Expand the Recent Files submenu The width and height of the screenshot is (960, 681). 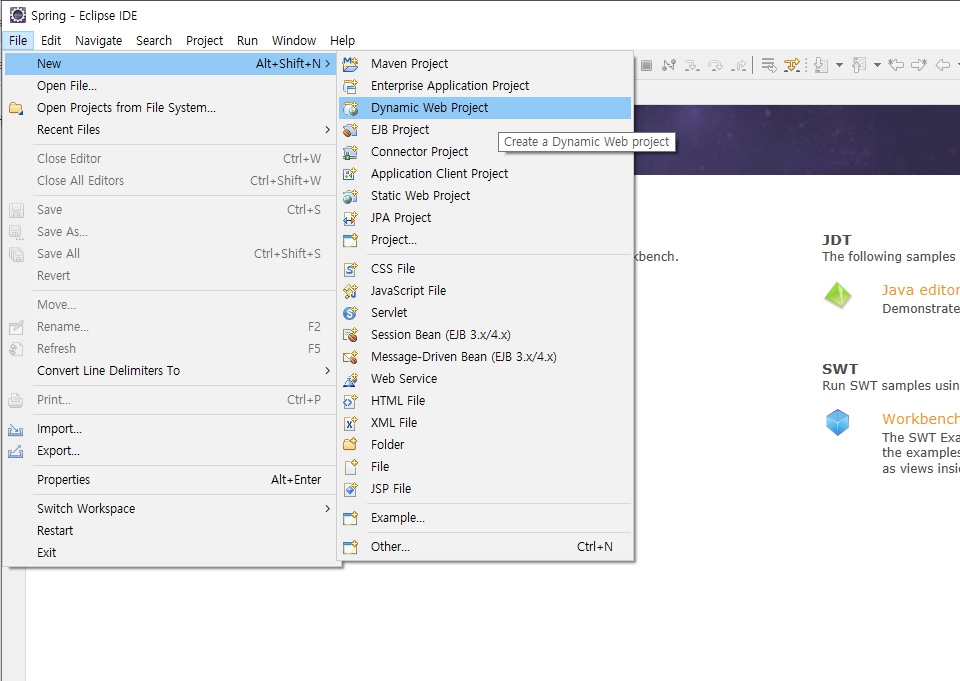click(171, 130)
